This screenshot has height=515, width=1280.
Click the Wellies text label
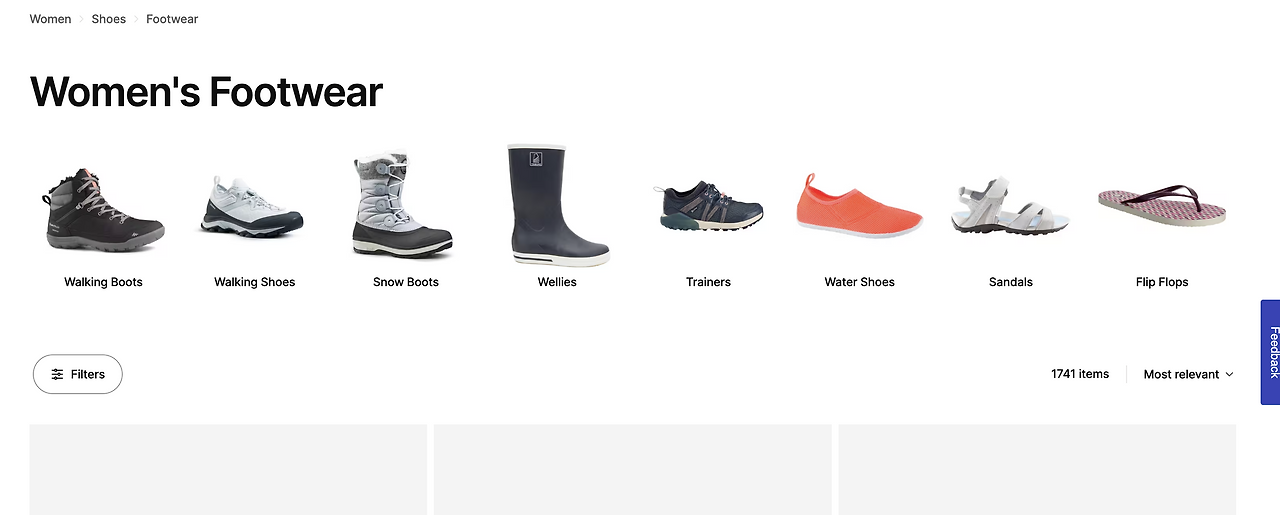[557, 282]
